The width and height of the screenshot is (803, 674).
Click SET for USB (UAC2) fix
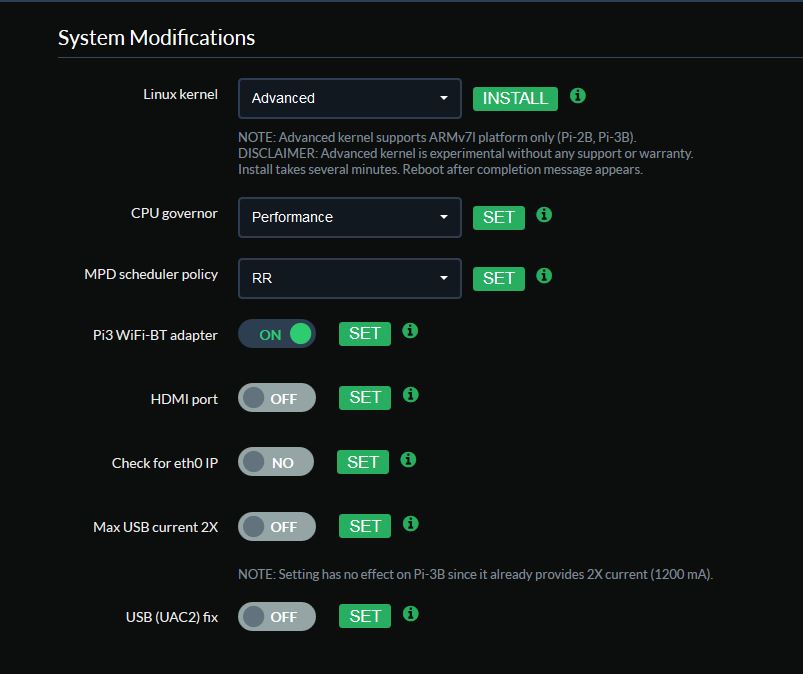[365, 616]
